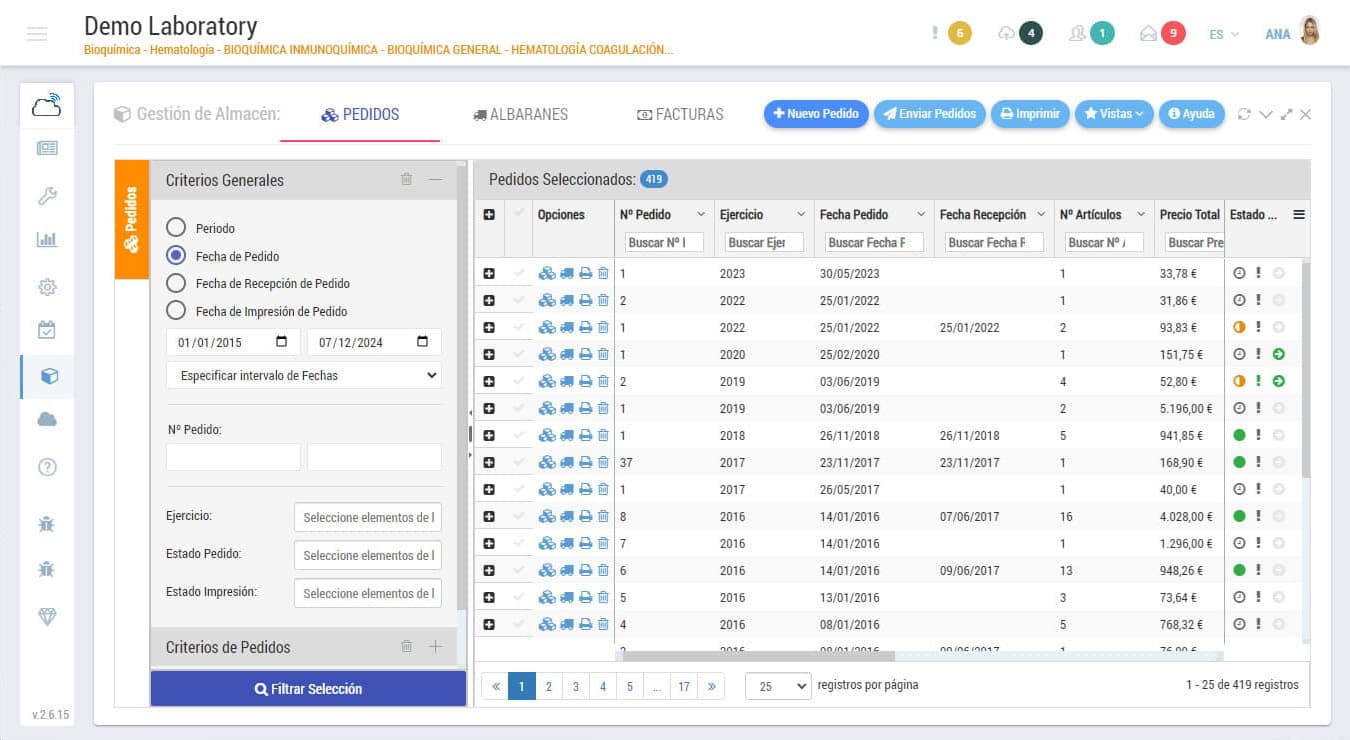This screenshot has height=740, width=1350.
Task: Click the Enviar Pedidos button
Action: click(930, 114)
